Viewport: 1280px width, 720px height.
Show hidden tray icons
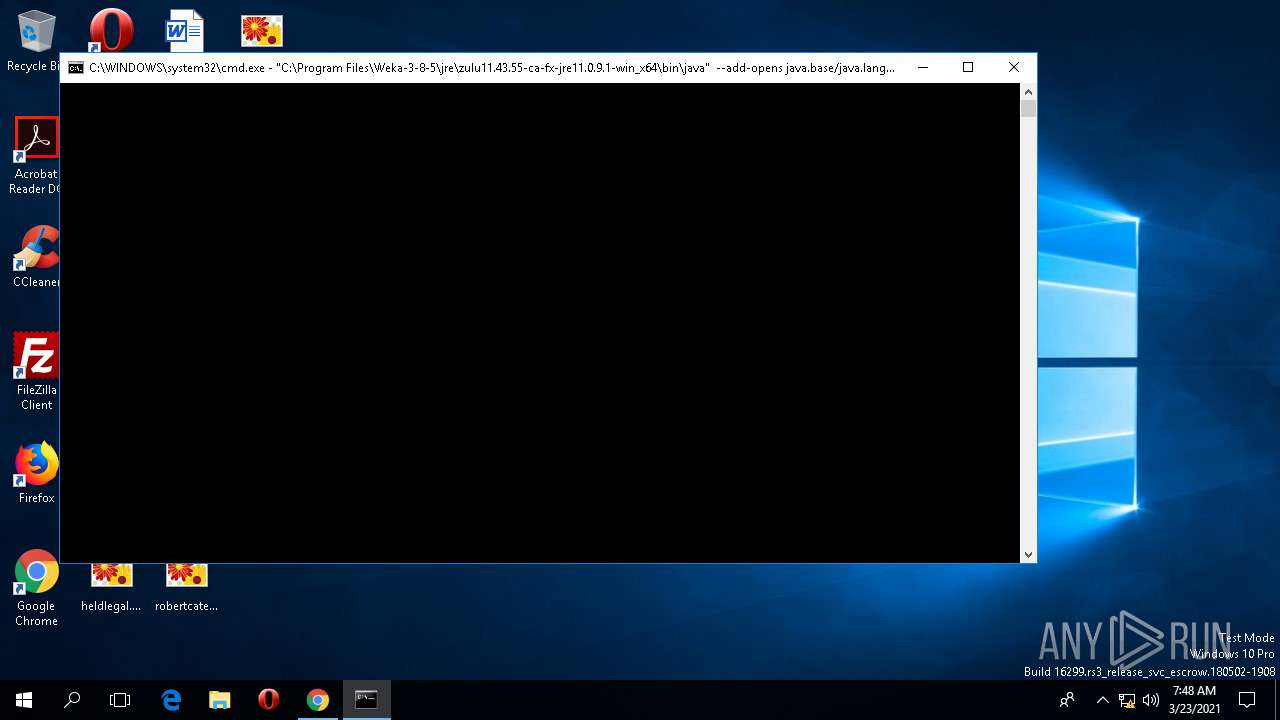[1102, 700]
